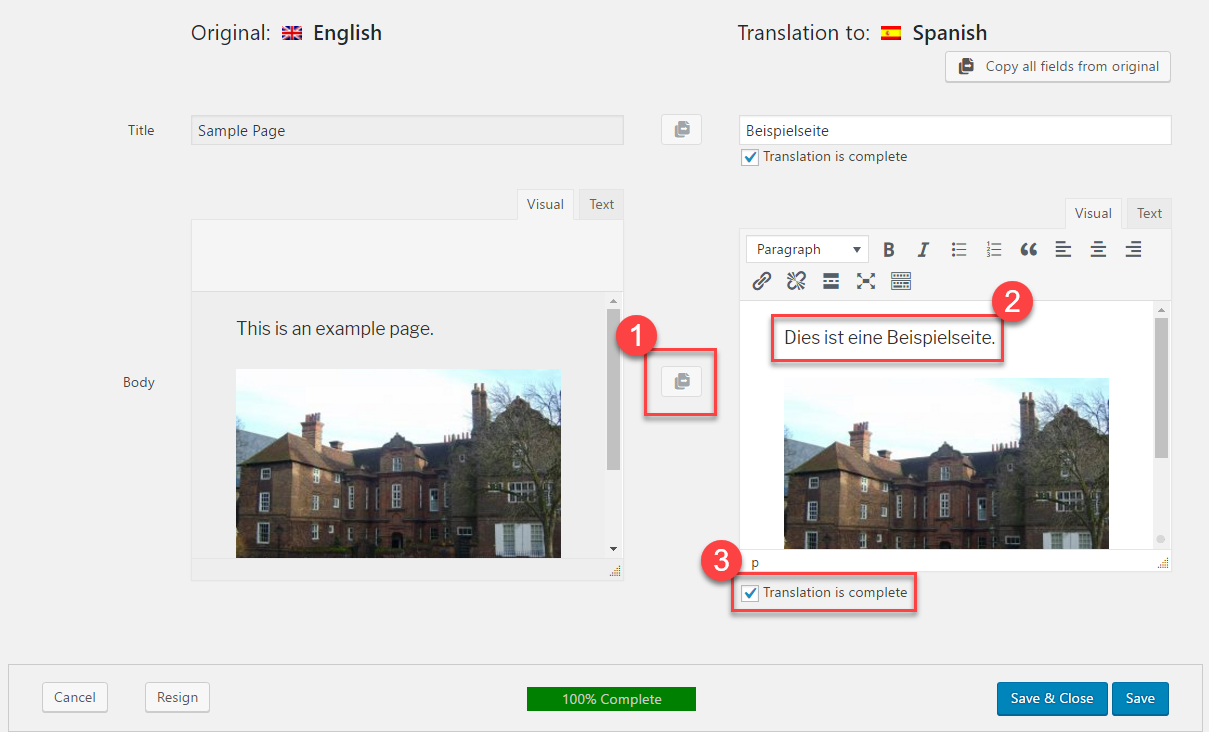Viewport: 1209px width, 732px height.
Task: Click Copy all fields from original
Action: tap(1058, 67)
